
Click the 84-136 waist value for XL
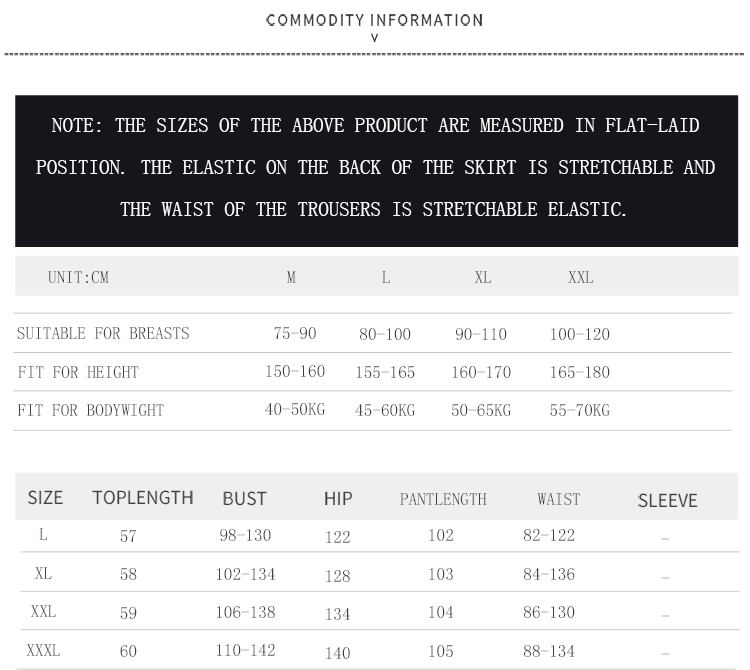549,574
